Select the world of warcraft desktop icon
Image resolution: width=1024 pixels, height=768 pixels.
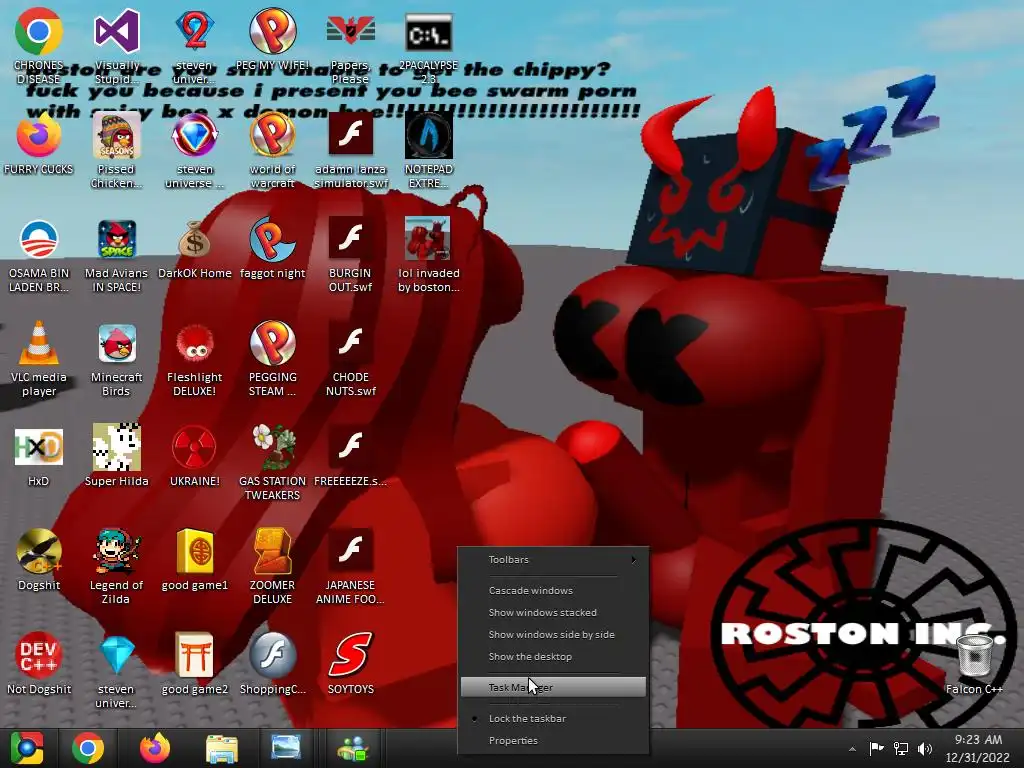pos(272,150)
